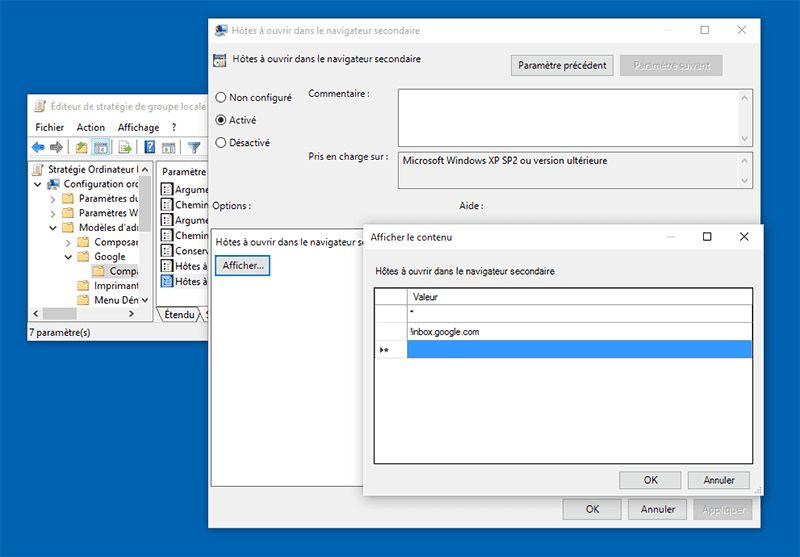The image size is (800, 557).
Task: Collapse the Google folder tree node
Action: pos(68,257)
